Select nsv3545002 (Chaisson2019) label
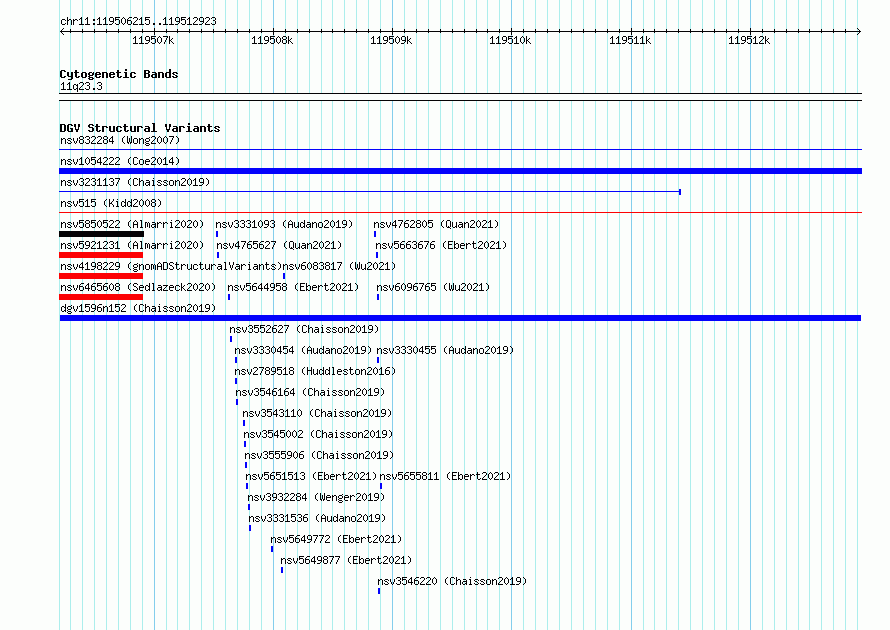This screenshot has width=890, height=630. tap(318, 434)
